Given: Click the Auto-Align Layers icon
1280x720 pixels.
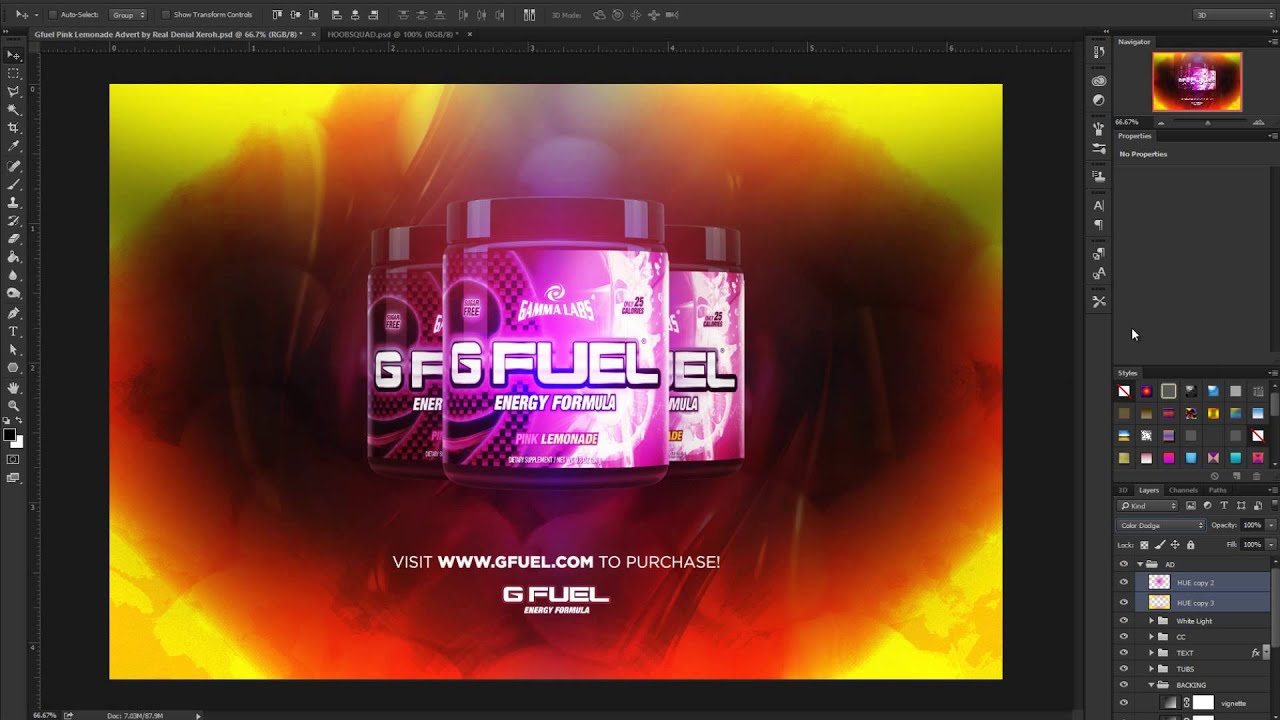Looking at the screenshot, I should click(529, 15).
